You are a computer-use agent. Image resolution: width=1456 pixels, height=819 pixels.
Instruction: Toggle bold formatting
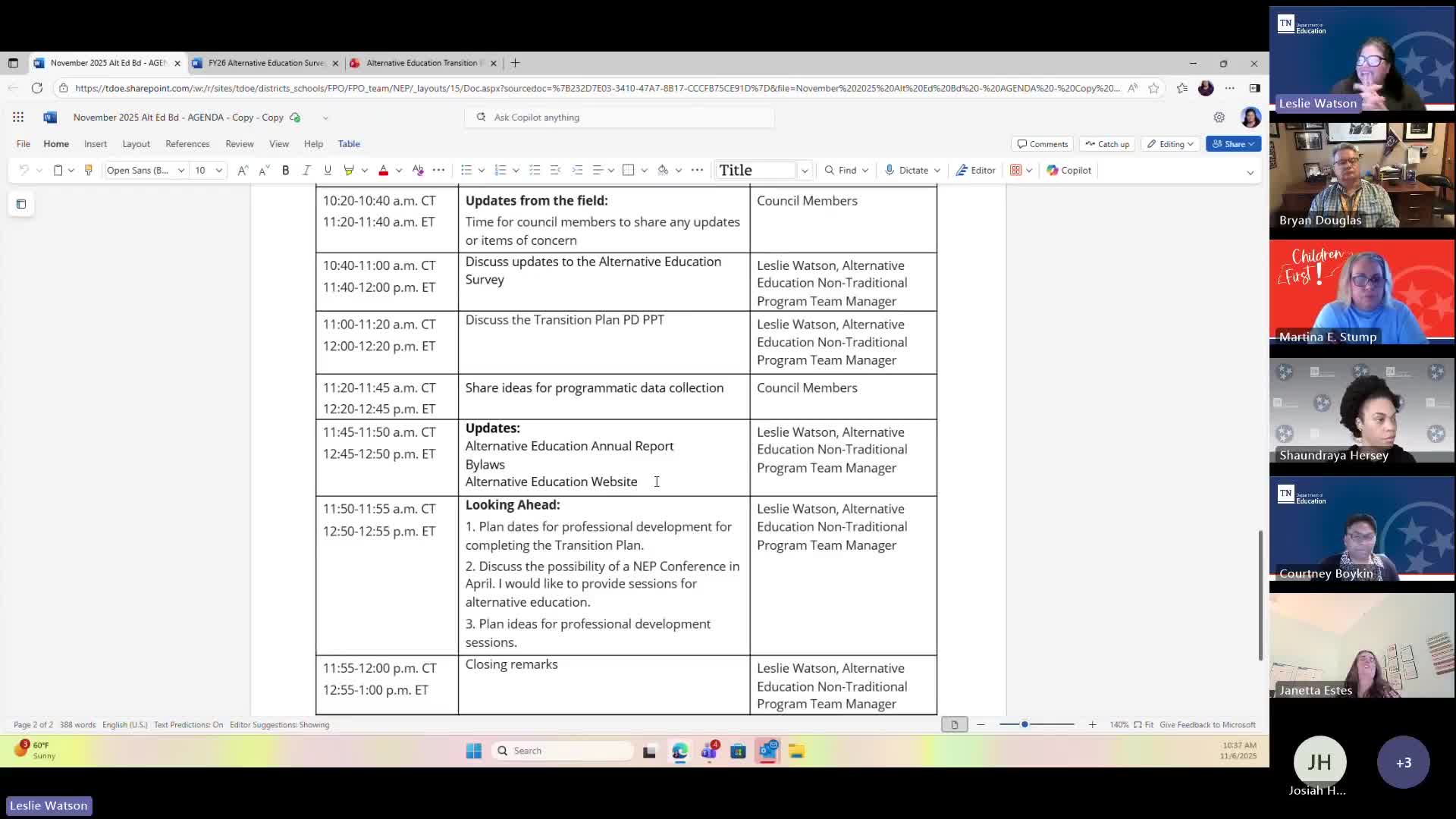(286, 171)
